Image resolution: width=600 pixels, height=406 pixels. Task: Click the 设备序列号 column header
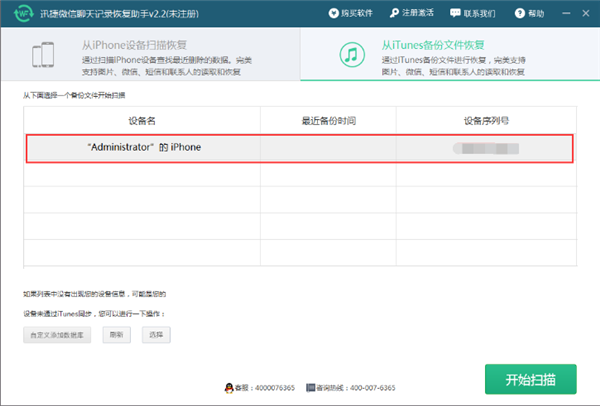(x=486, y=120)
